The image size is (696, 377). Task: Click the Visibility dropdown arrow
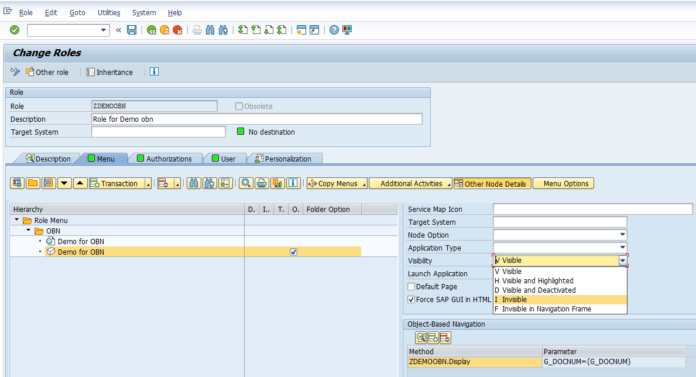click(623, 261)
